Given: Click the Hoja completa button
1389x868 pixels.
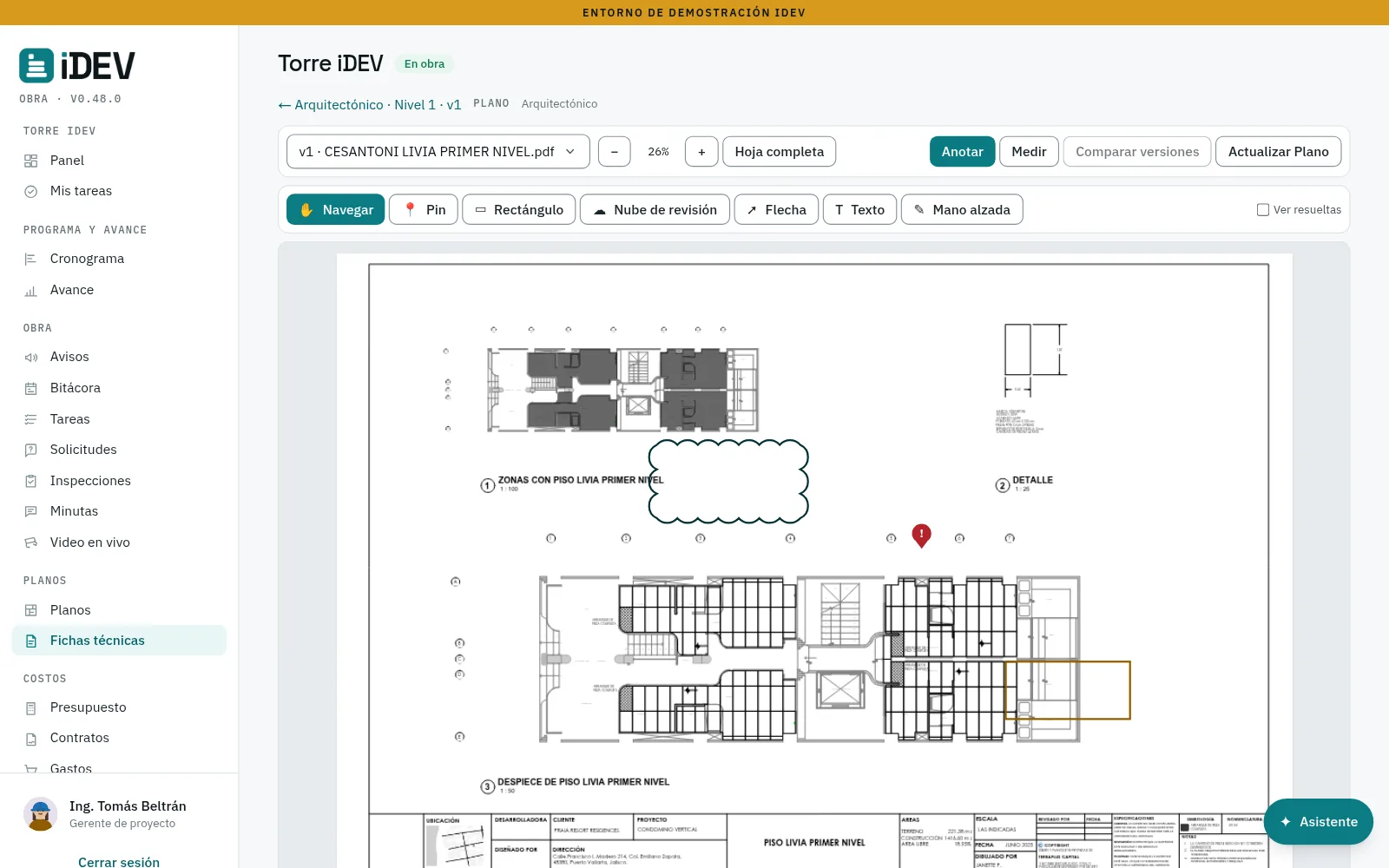Looking at the screenshot, I should pos(780,151).
